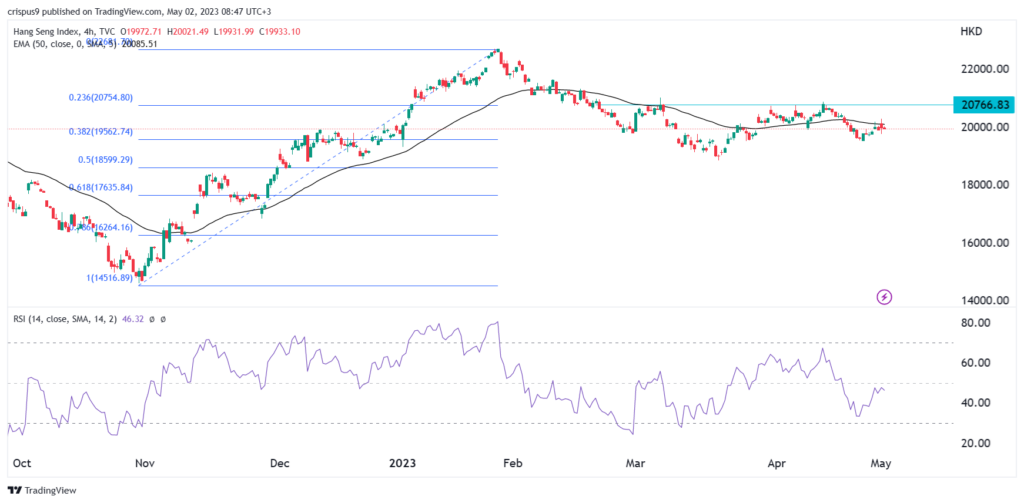Click the Apr label on time axis

(775, 463)
